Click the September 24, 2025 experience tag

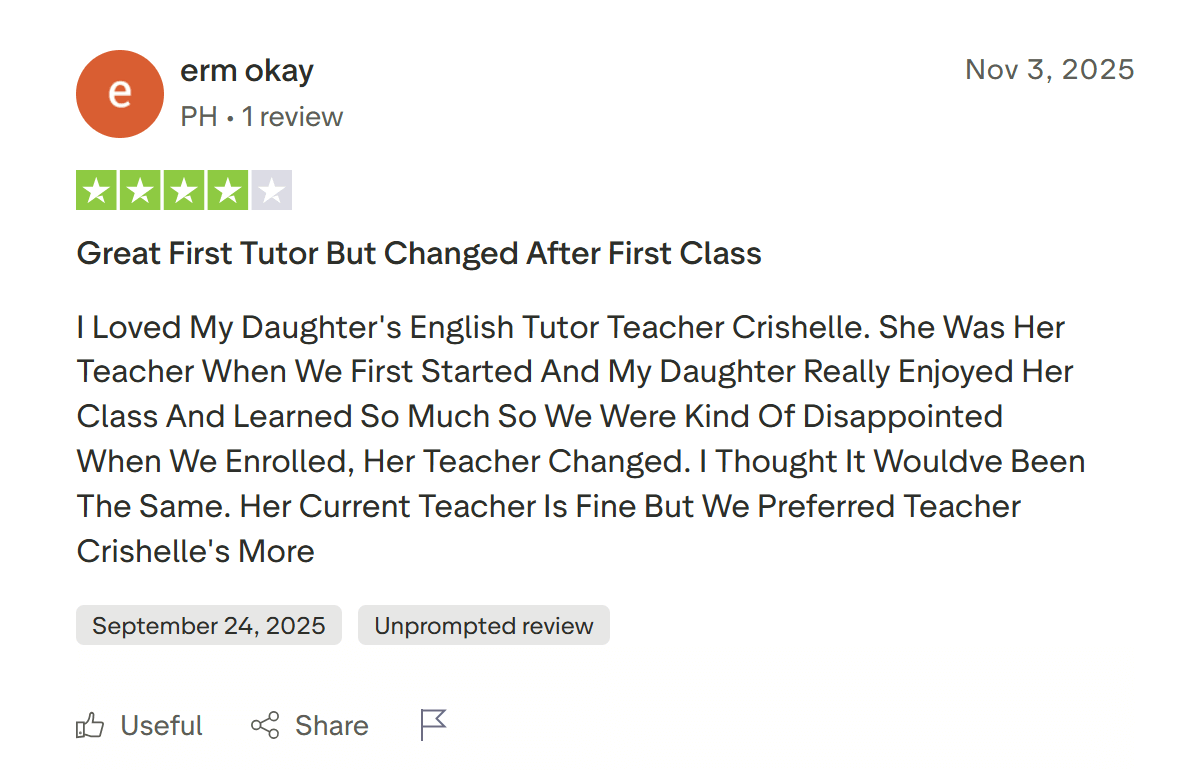208,625
